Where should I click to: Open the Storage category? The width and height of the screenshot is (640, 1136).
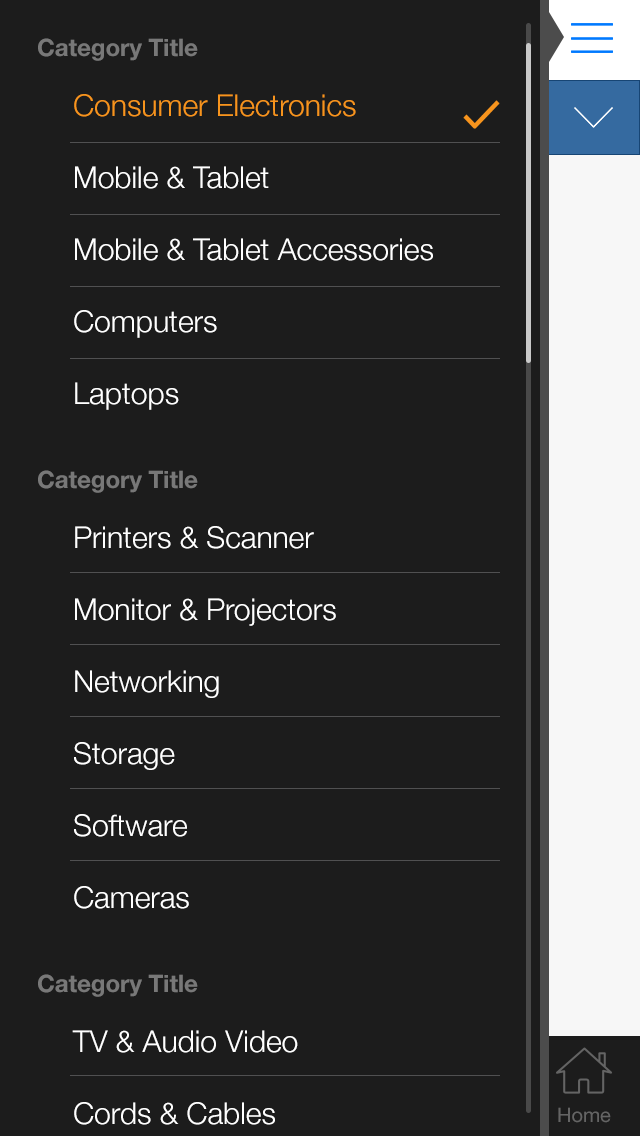pos(124,754)
